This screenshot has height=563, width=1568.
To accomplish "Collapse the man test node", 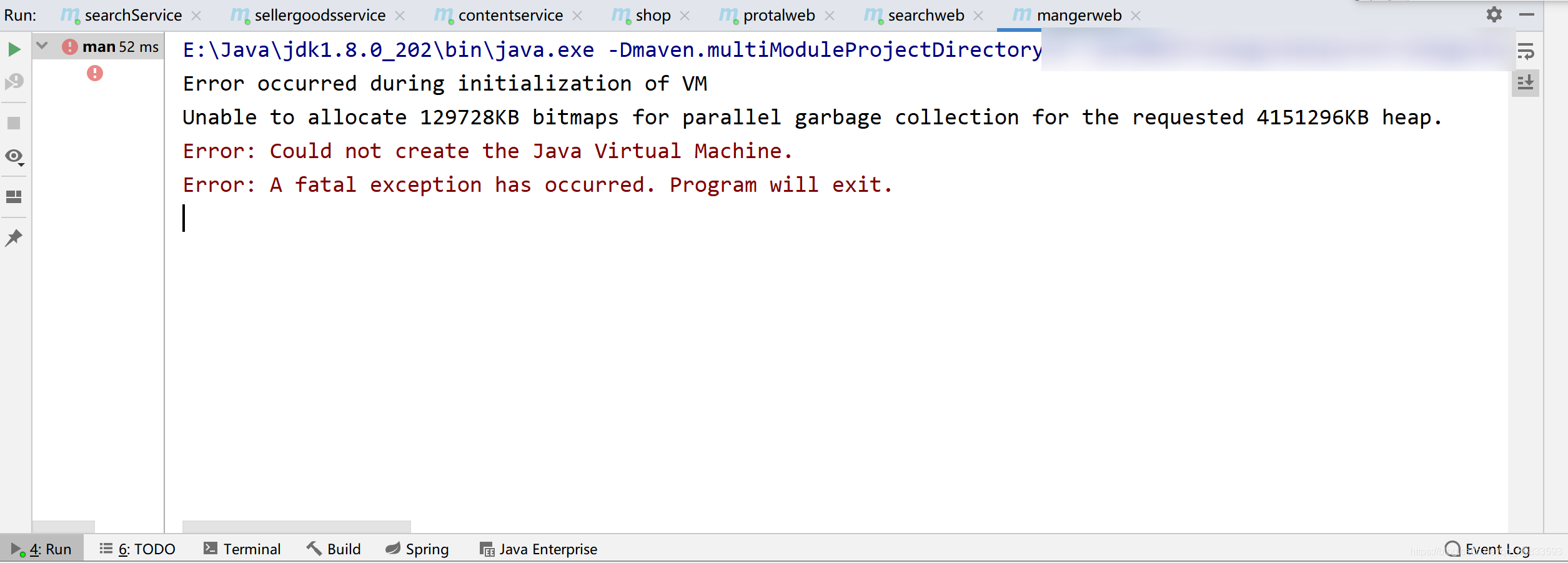I will click(41, 45).
